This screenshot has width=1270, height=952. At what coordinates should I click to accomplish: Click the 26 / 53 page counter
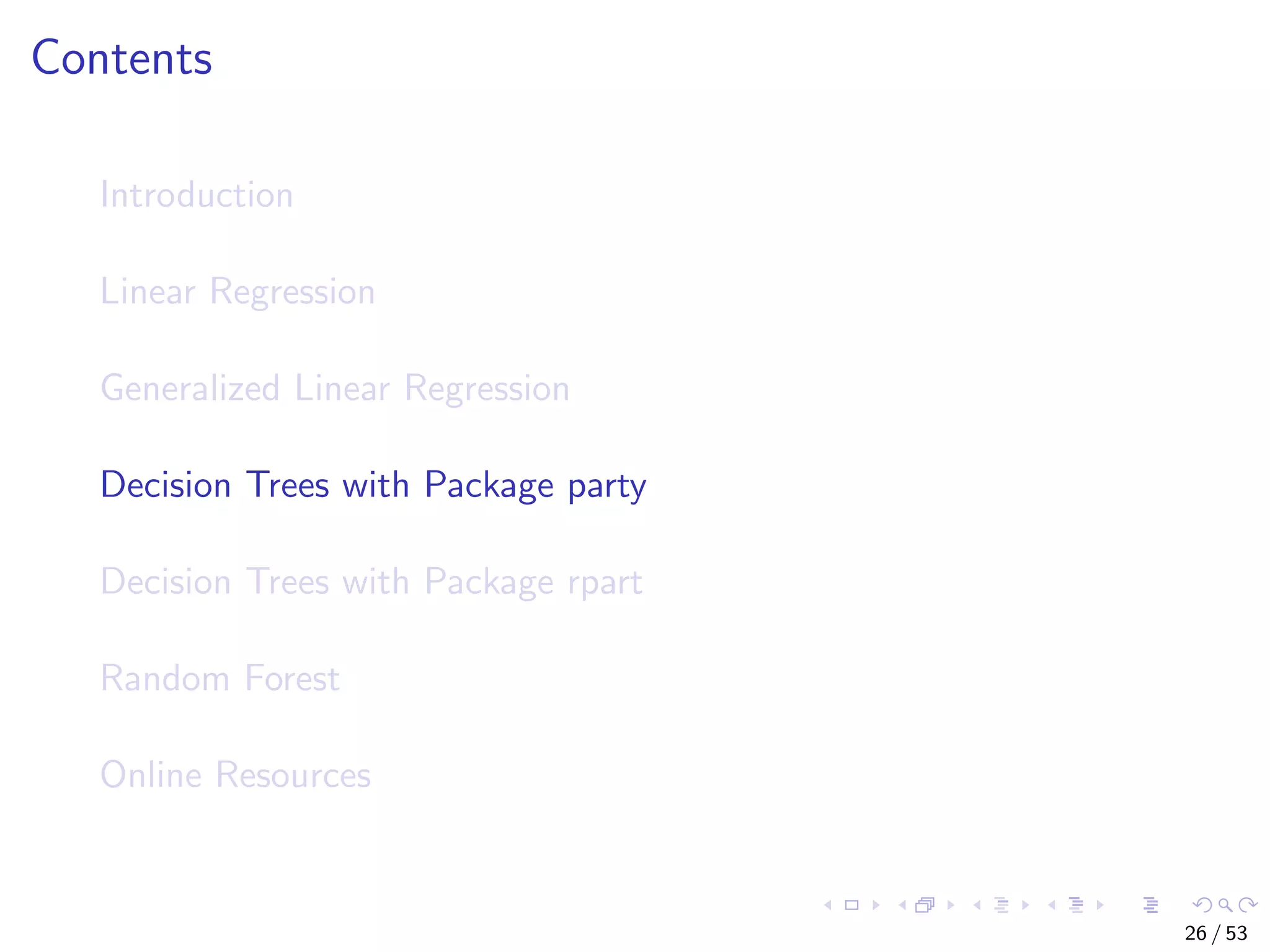(1215, 933)
